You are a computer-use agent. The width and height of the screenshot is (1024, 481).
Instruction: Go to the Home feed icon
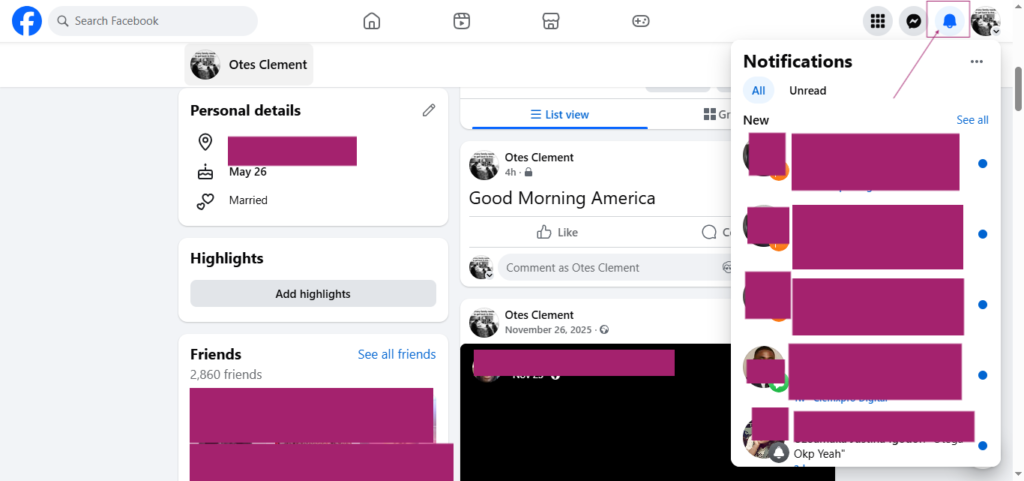[x=372, y=21]
